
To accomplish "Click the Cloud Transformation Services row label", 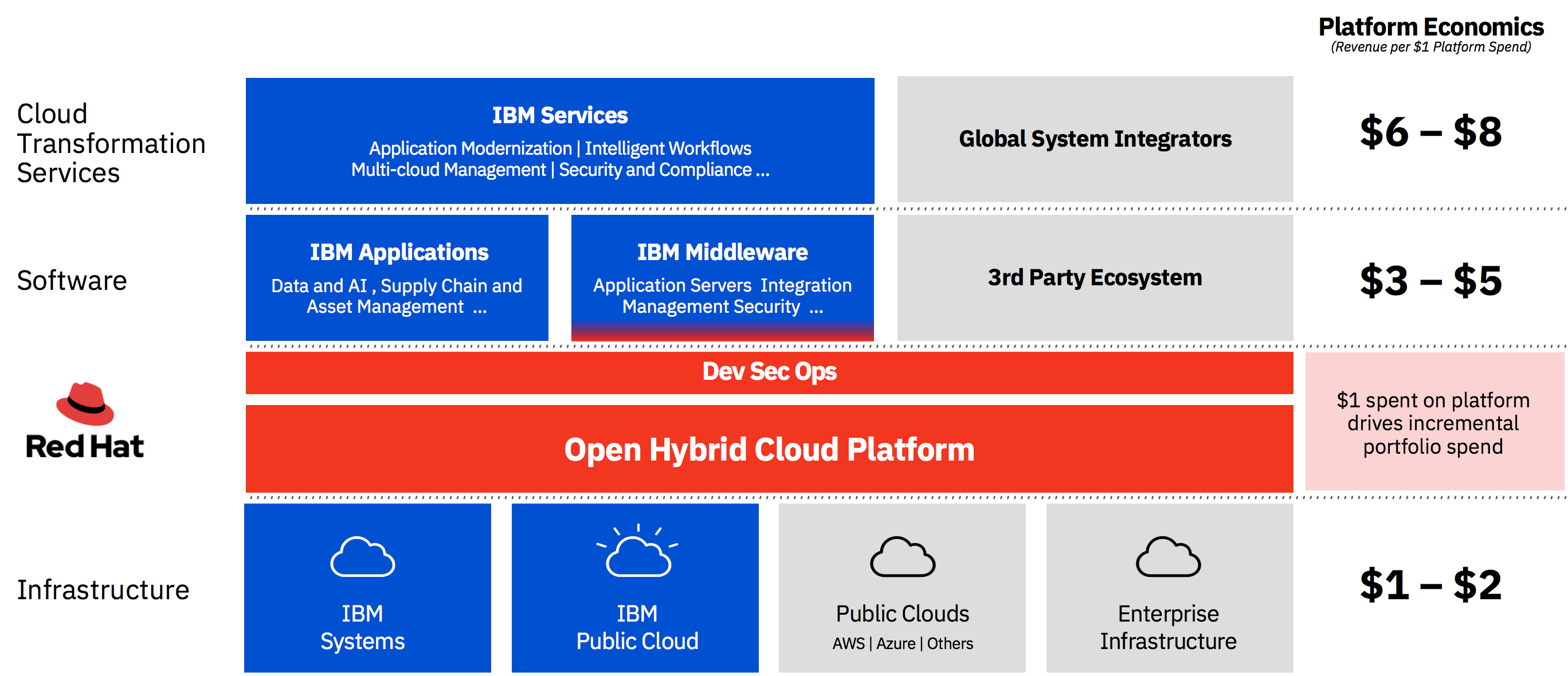I will [111, 143].
